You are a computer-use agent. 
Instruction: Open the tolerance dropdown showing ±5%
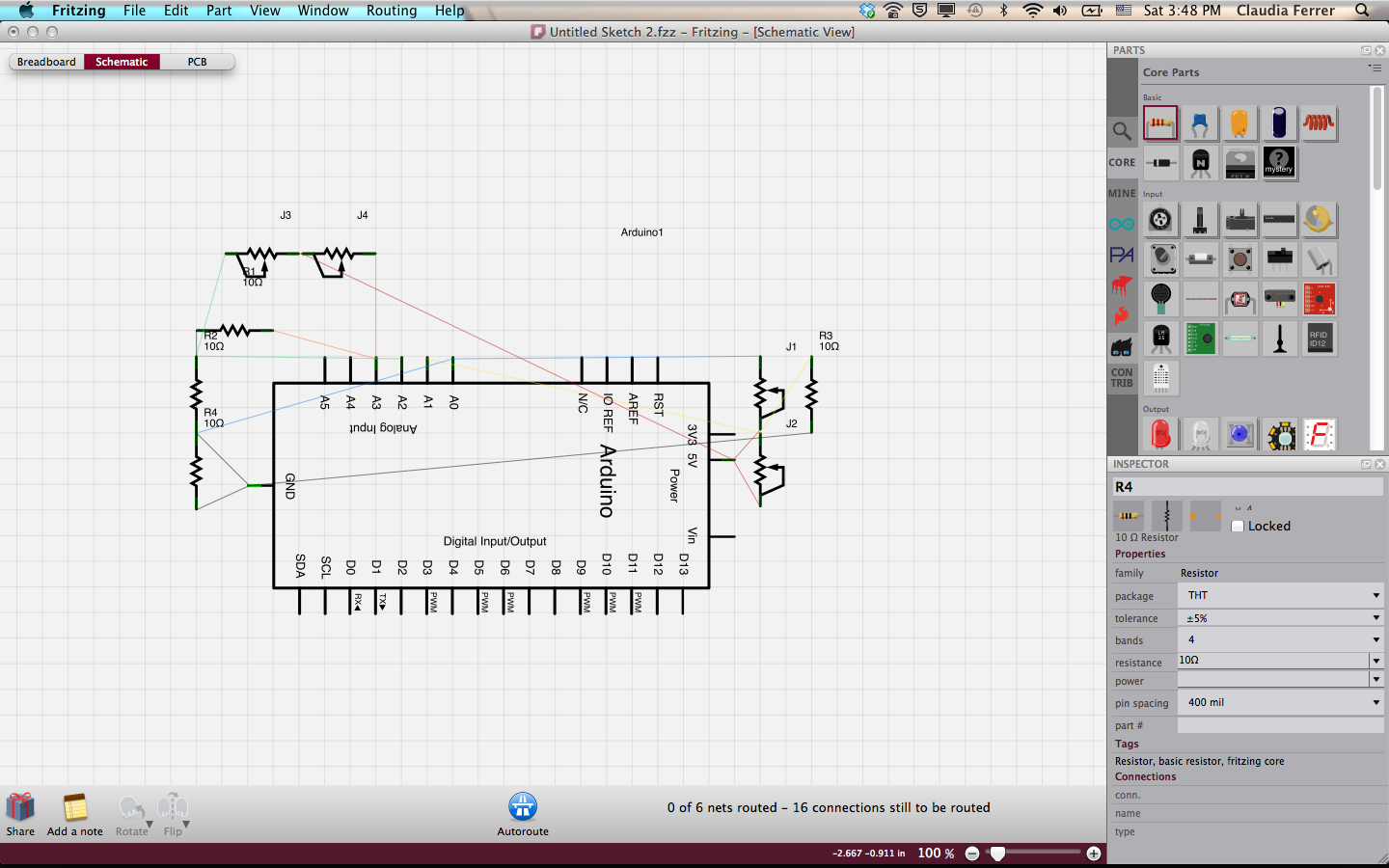point(1281,617)
